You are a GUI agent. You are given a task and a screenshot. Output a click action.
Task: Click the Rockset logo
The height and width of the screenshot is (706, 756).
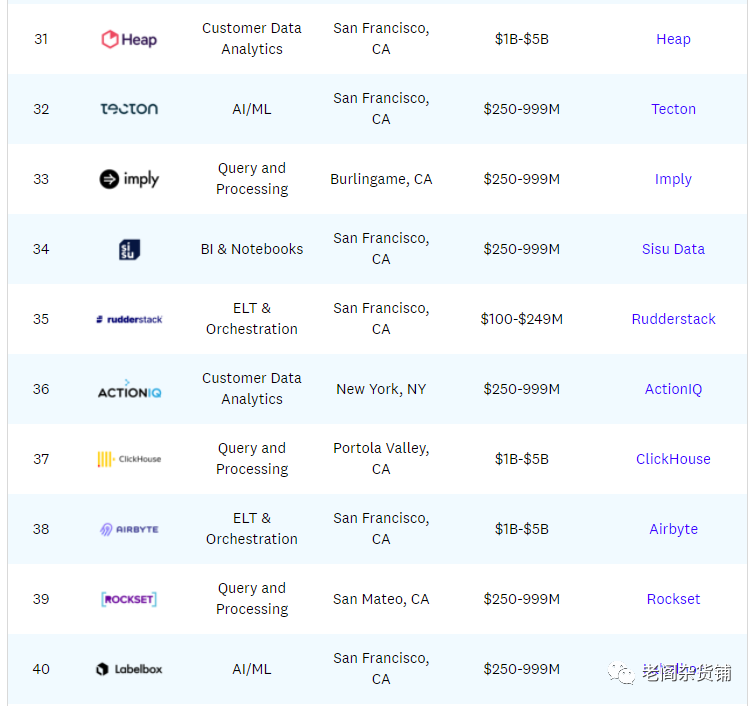coord(129,599)
